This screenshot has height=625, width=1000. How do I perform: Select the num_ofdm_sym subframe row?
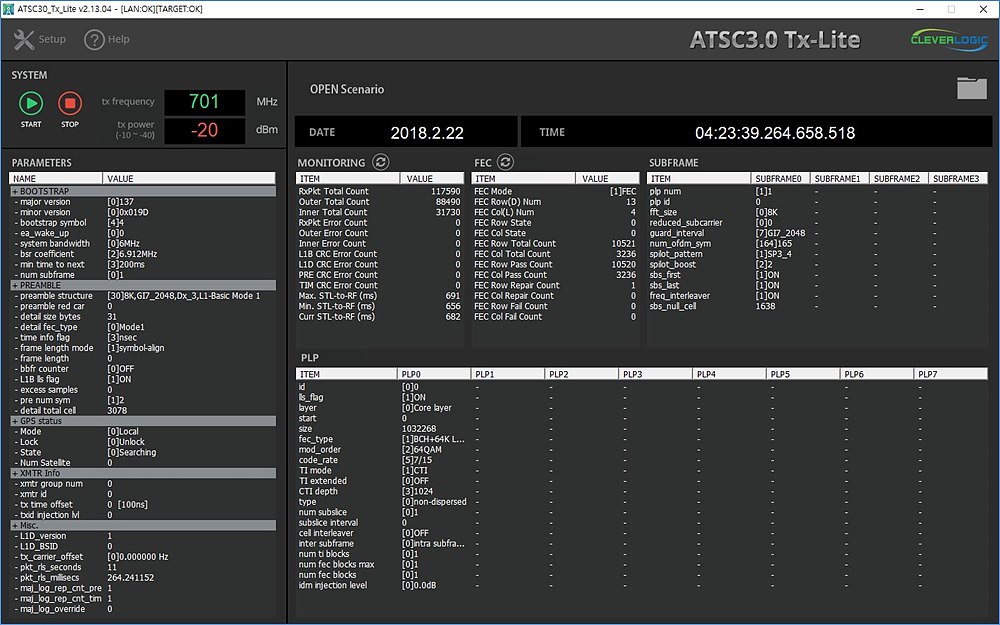[817, 244]
